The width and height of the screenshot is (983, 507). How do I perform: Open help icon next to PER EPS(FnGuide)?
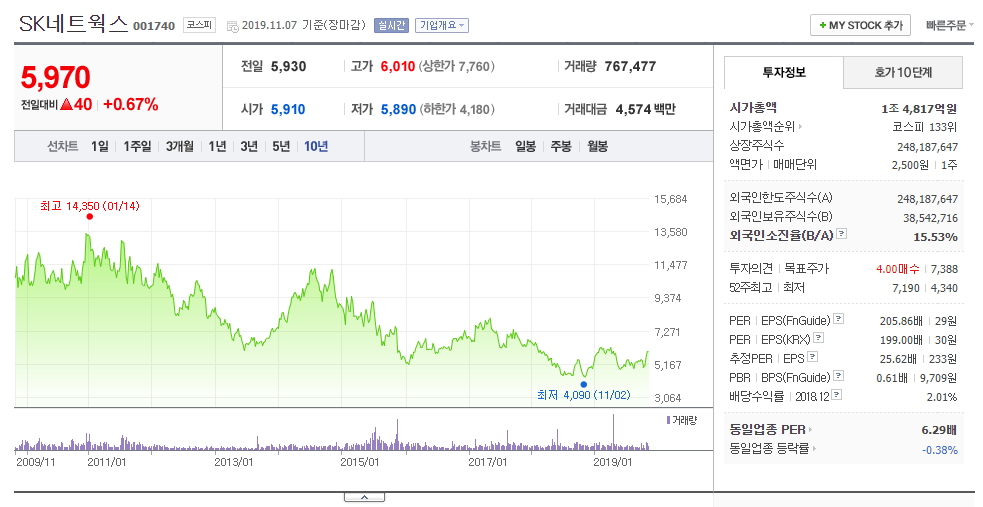pyautogui.click(x=839, y=319)
